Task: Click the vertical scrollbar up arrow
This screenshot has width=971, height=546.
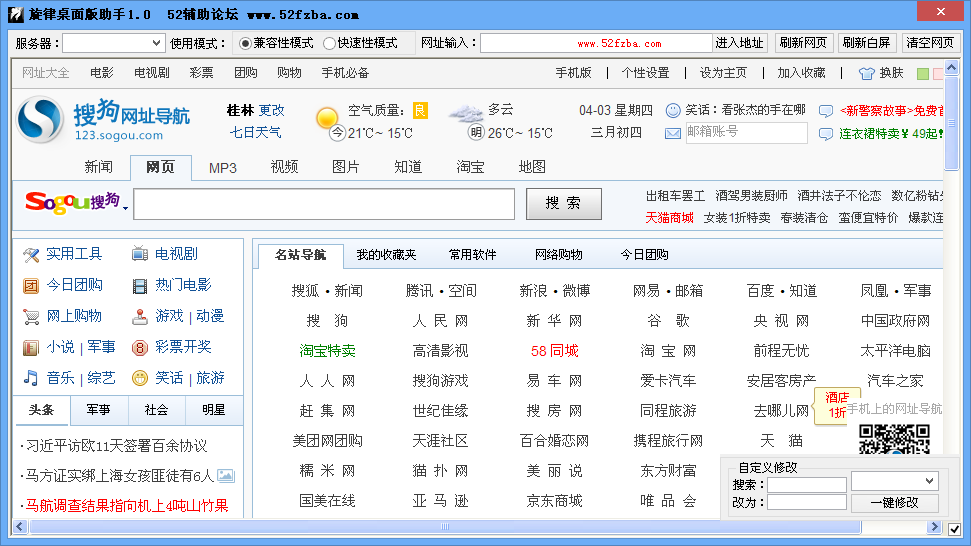Action: point(952,66)
